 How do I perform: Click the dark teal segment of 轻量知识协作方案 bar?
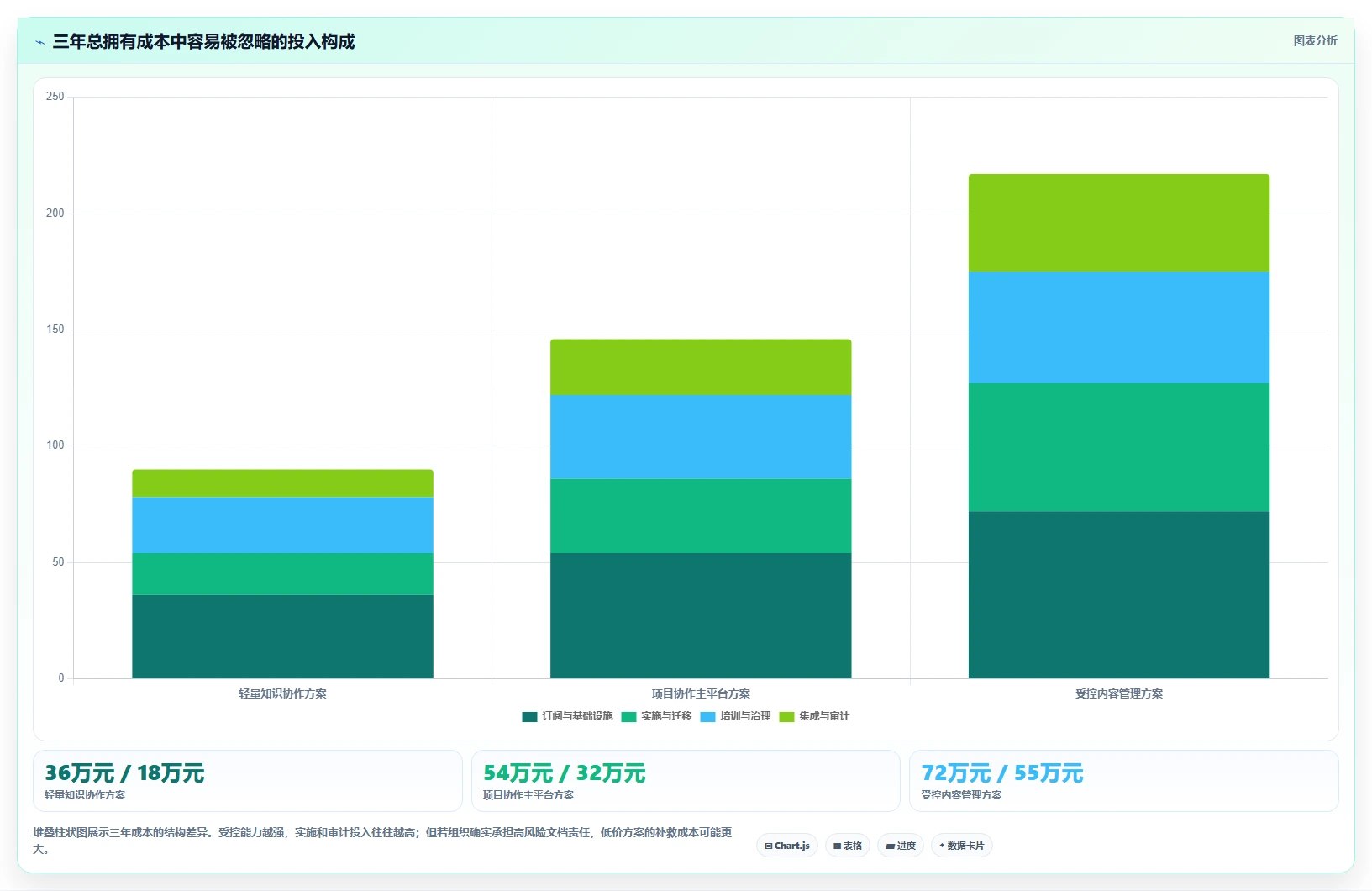(x=282, y=636)
